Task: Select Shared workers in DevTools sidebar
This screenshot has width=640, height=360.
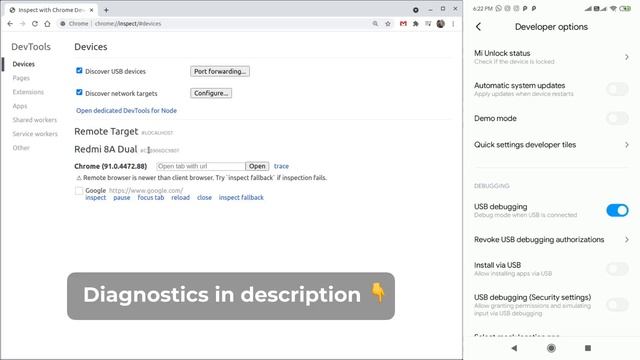Action: click(x=35, y=120)
